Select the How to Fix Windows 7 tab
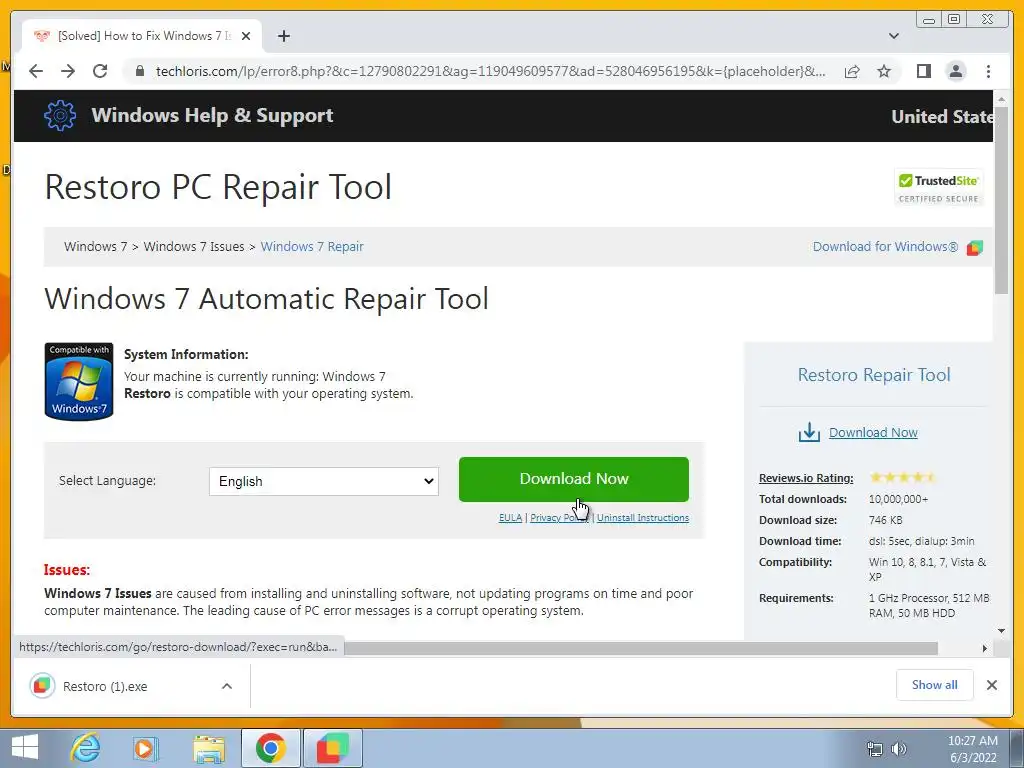The width and height of the screenshot is (1024, 768). [143, 36]
